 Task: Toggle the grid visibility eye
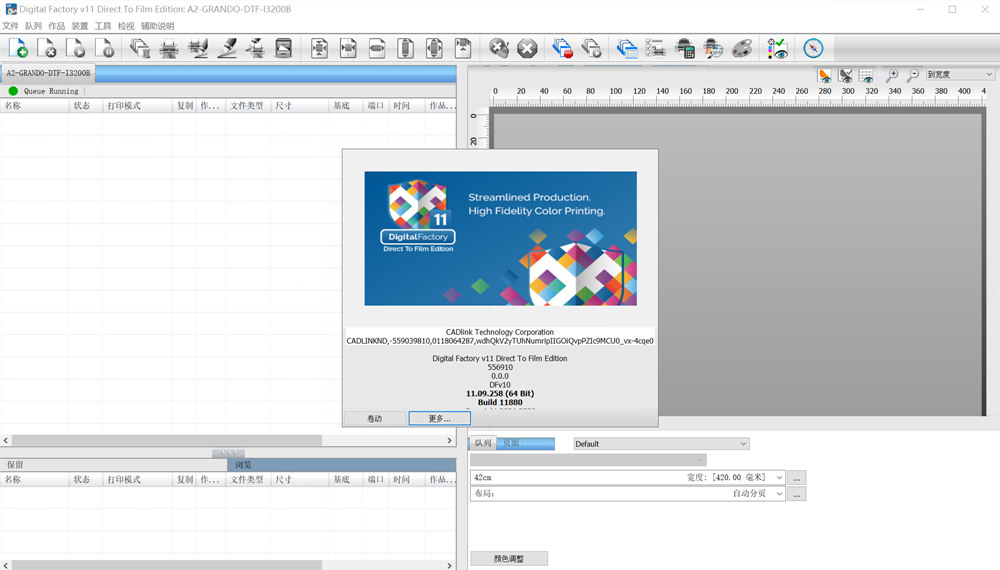point(866,75)
